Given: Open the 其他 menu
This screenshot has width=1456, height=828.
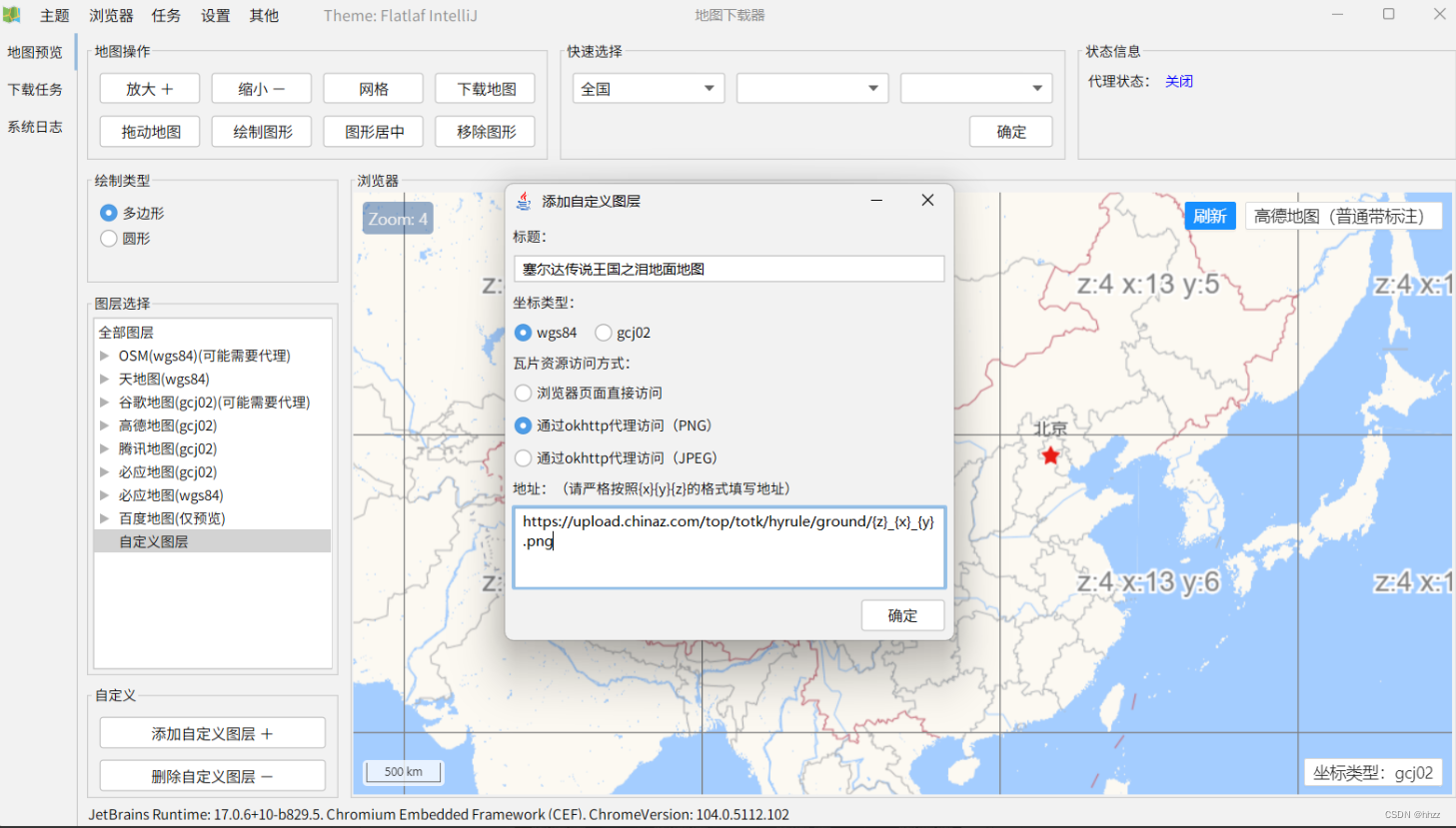Looking at the screenshot, I should [264, 16].
